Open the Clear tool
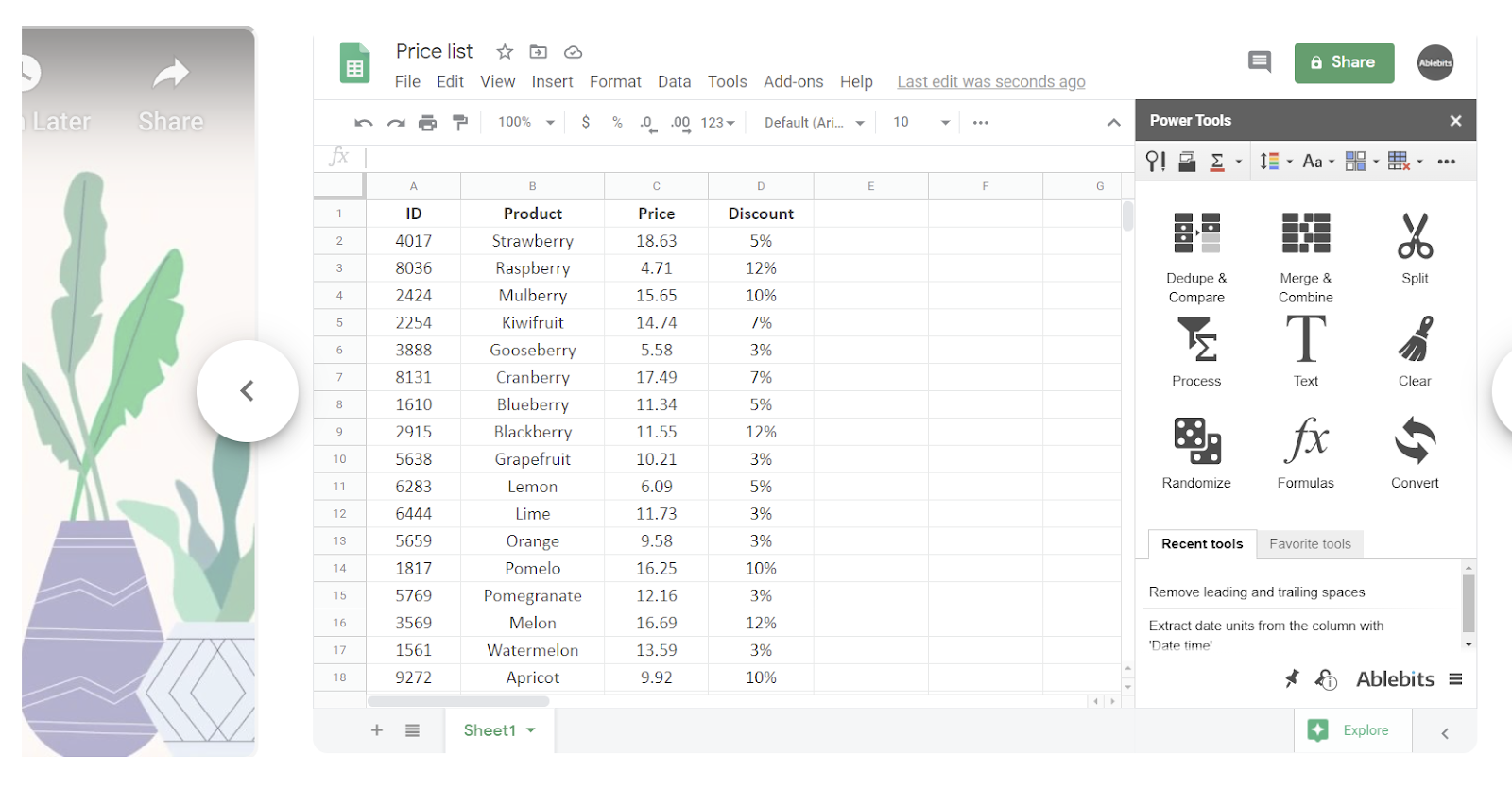Screen dimensions: 1512x806 pyautogui.click(x=1415, y=352)
